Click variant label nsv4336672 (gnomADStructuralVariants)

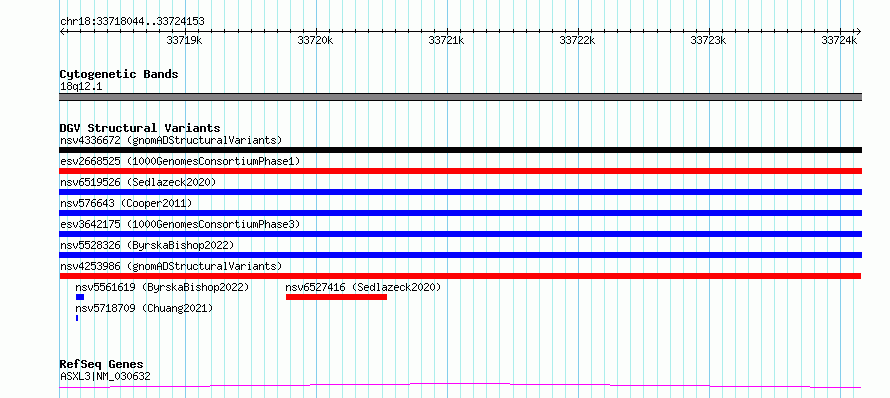coord(171,140)
